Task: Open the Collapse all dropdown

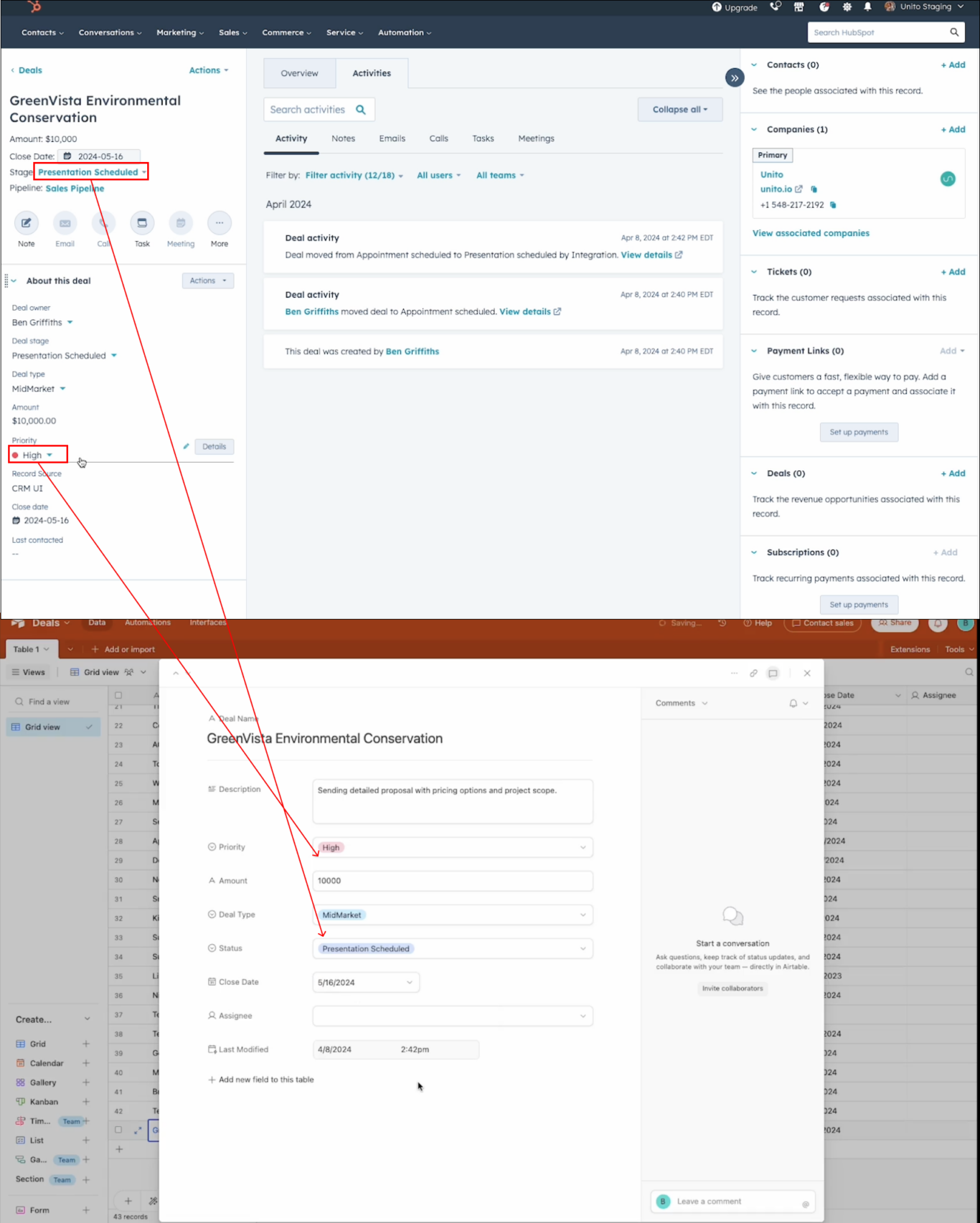Action: [x=680, y=110]
